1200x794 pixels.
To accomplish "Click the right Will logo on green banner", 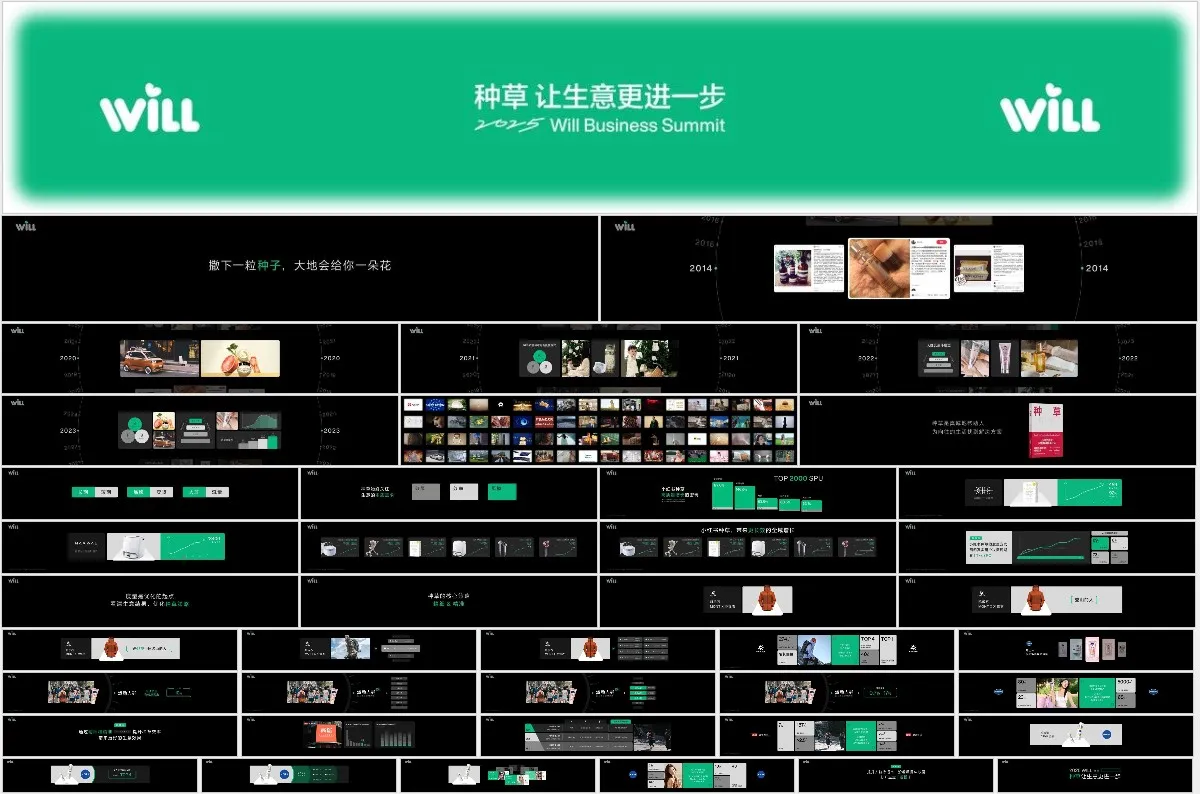I will tap(1050, 108).
